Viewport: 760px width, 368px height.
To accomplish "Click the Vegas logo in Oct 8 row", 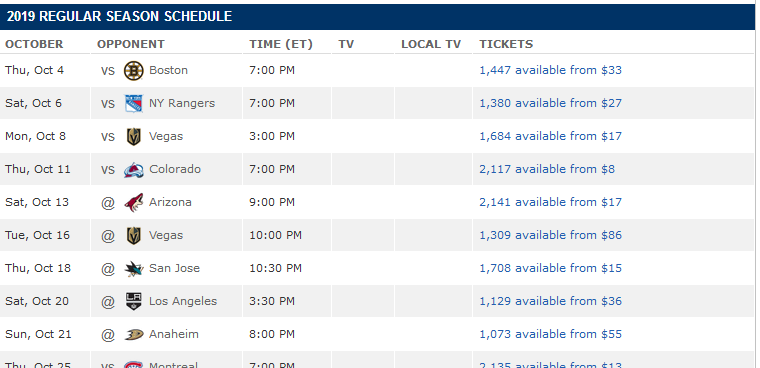I will 133,137.
